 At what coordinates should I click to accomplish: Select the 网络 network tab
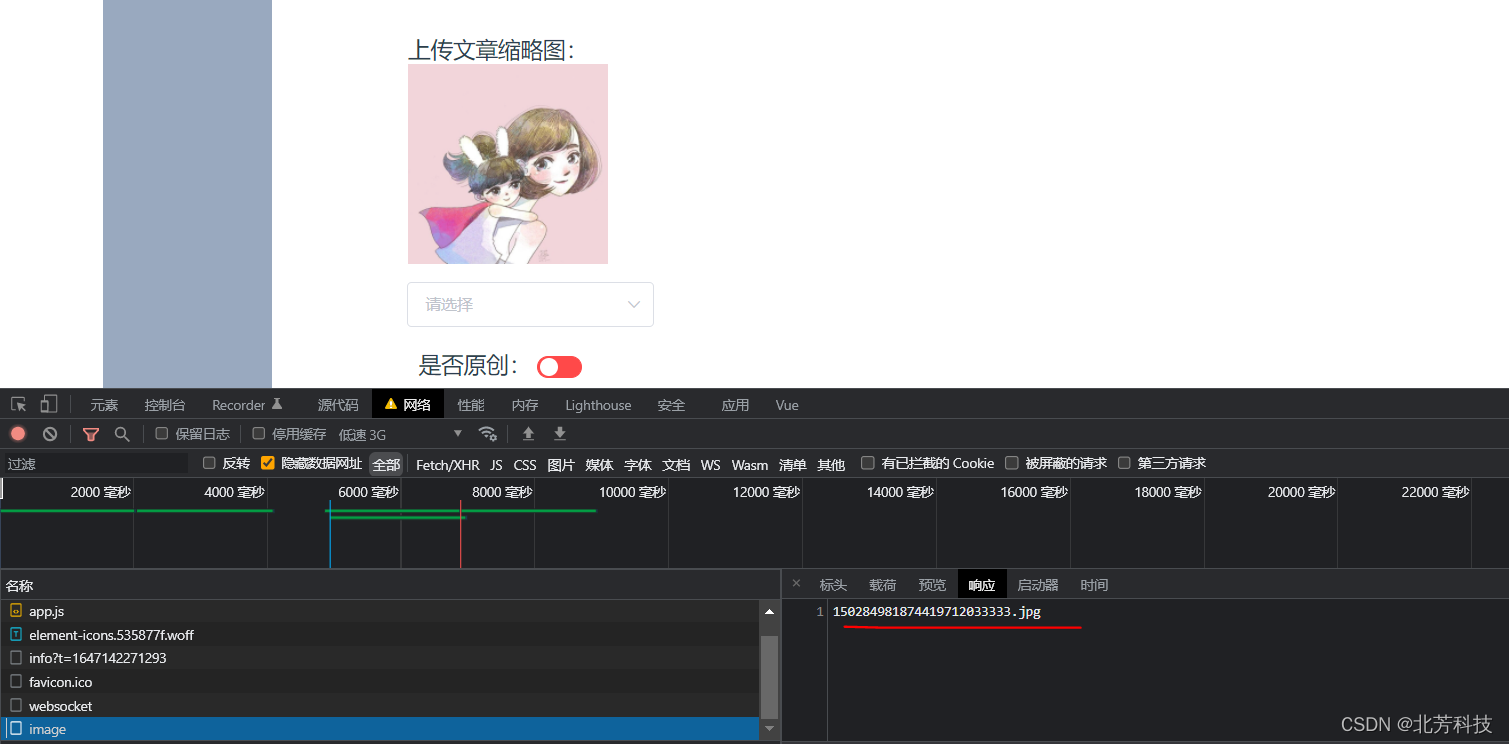point(408,405)
